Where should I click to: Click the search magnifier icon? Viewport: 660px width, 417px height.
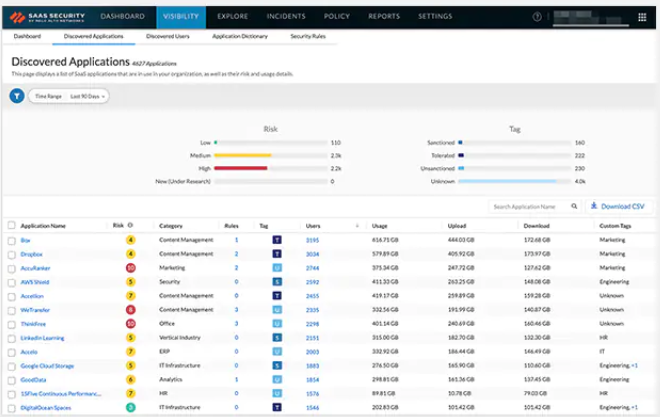coord(574,206)
